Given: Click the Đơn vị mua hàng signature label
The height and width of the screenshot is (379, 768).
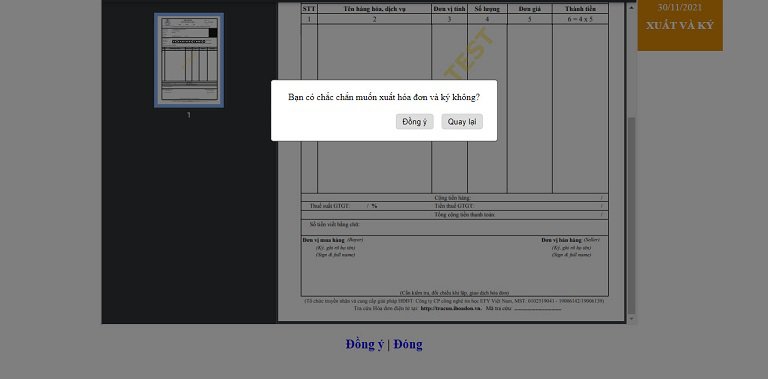Looking at the screenshot, I should pyautogui.click(x=324, y=240).
